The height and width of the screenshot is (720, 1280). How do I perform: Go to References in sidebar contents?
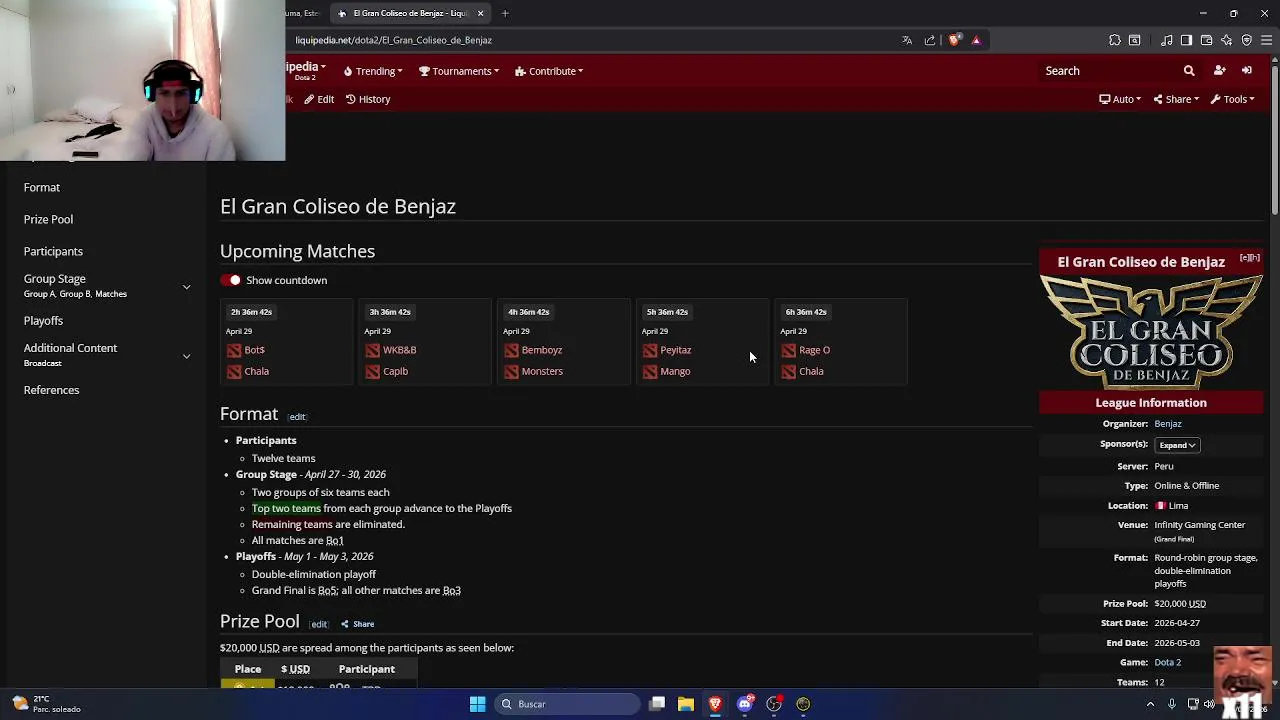click(x=51, y=390)
